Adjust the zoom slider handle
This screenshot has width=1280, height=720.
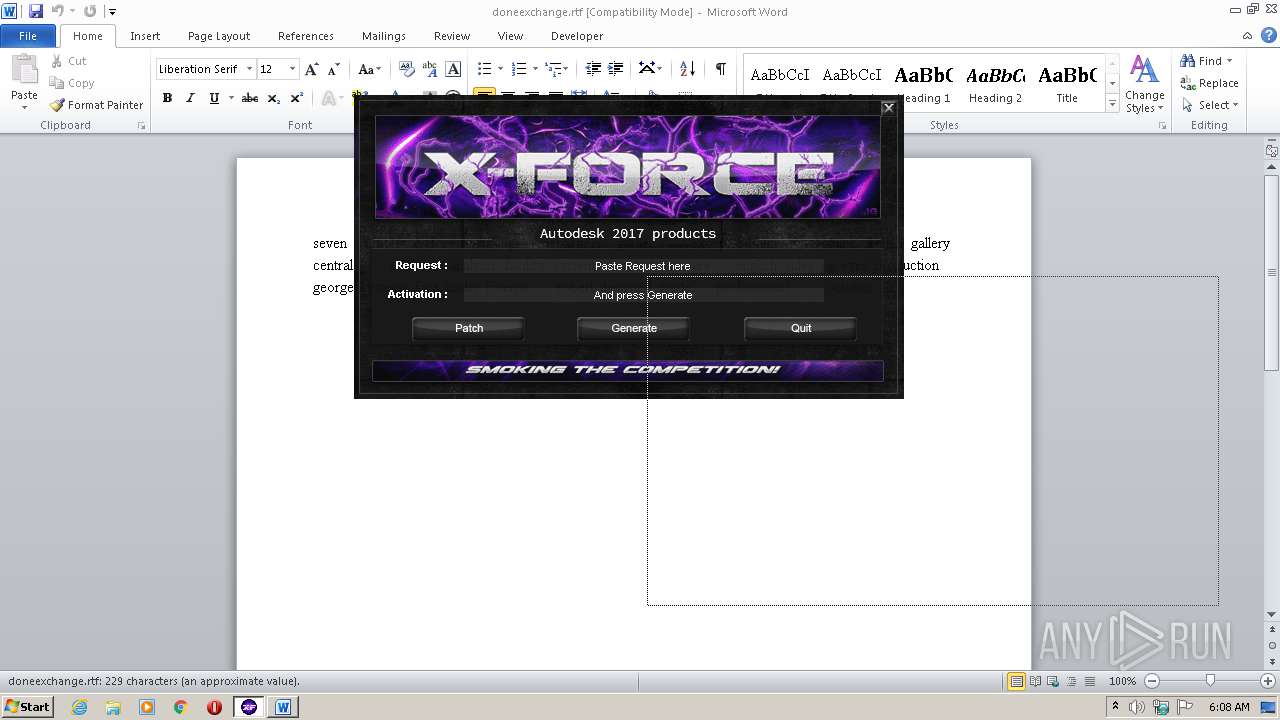point(1210,681)
